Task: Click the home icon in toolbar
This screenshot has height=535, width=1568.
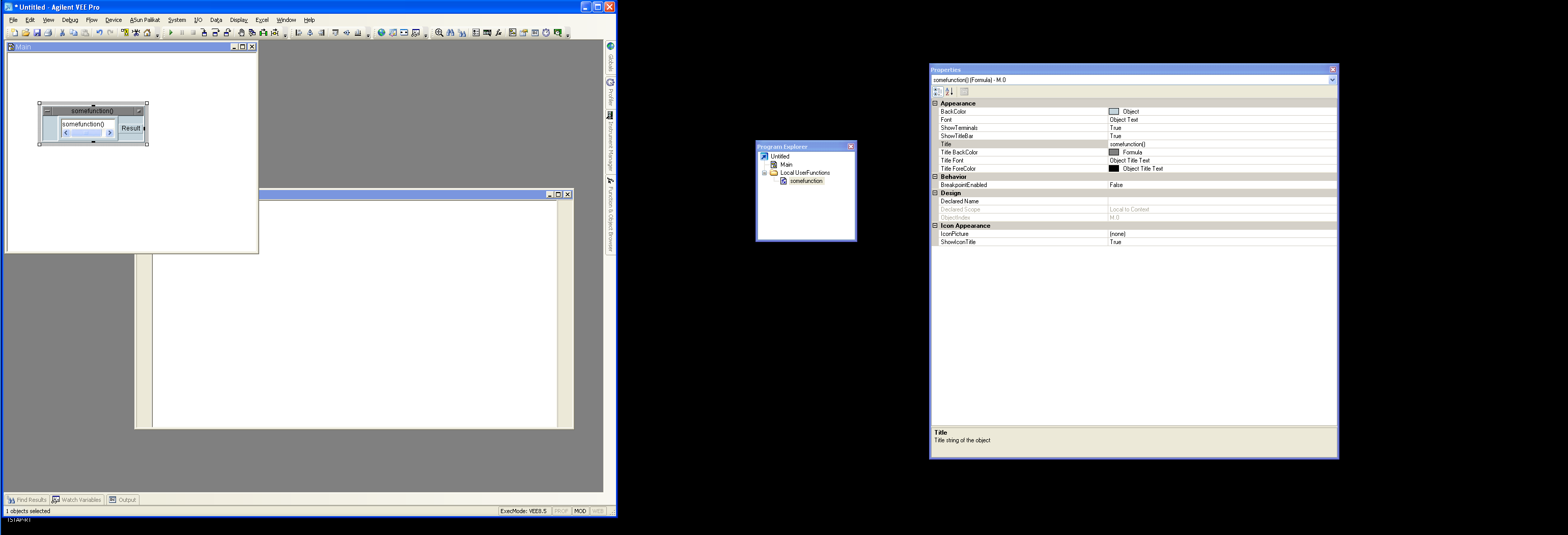Action: click(x=147, y=33)
